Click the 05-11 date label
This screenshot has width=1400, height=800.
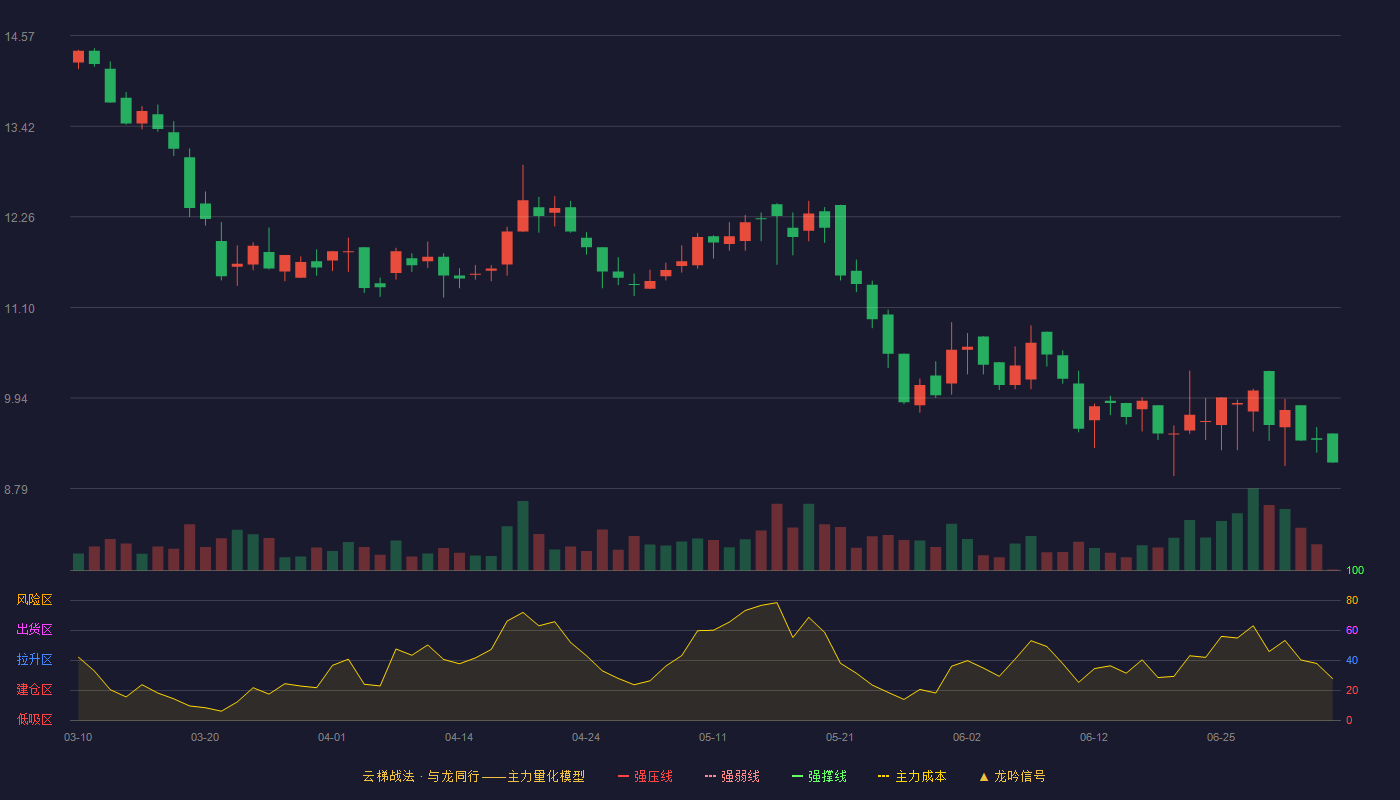tap(713, 737)
